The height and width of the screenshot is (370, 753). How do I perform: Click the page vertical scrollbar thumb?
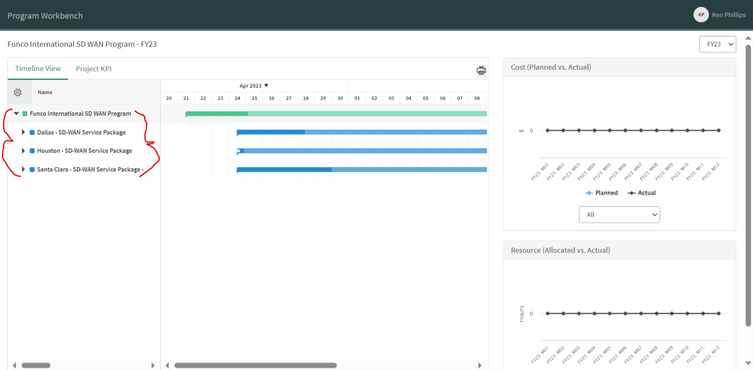[748, 185]
